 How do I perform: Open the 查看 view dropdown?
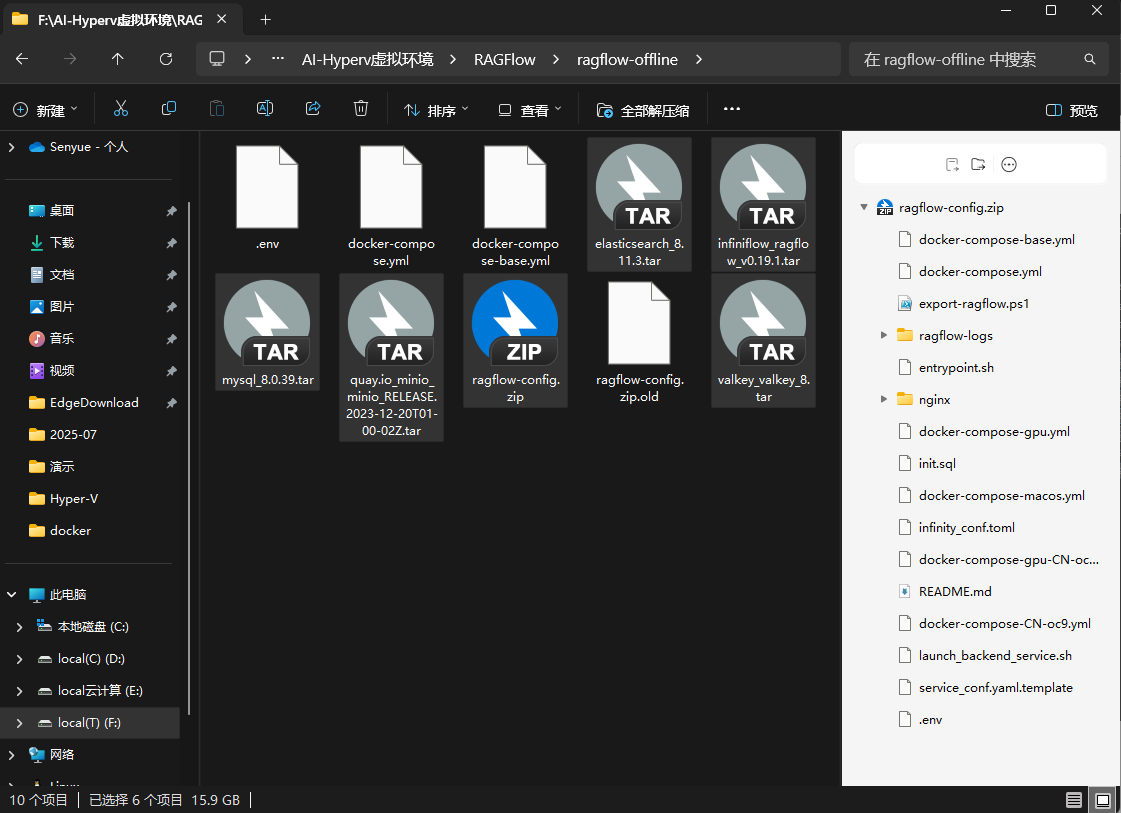coord(530,110)
